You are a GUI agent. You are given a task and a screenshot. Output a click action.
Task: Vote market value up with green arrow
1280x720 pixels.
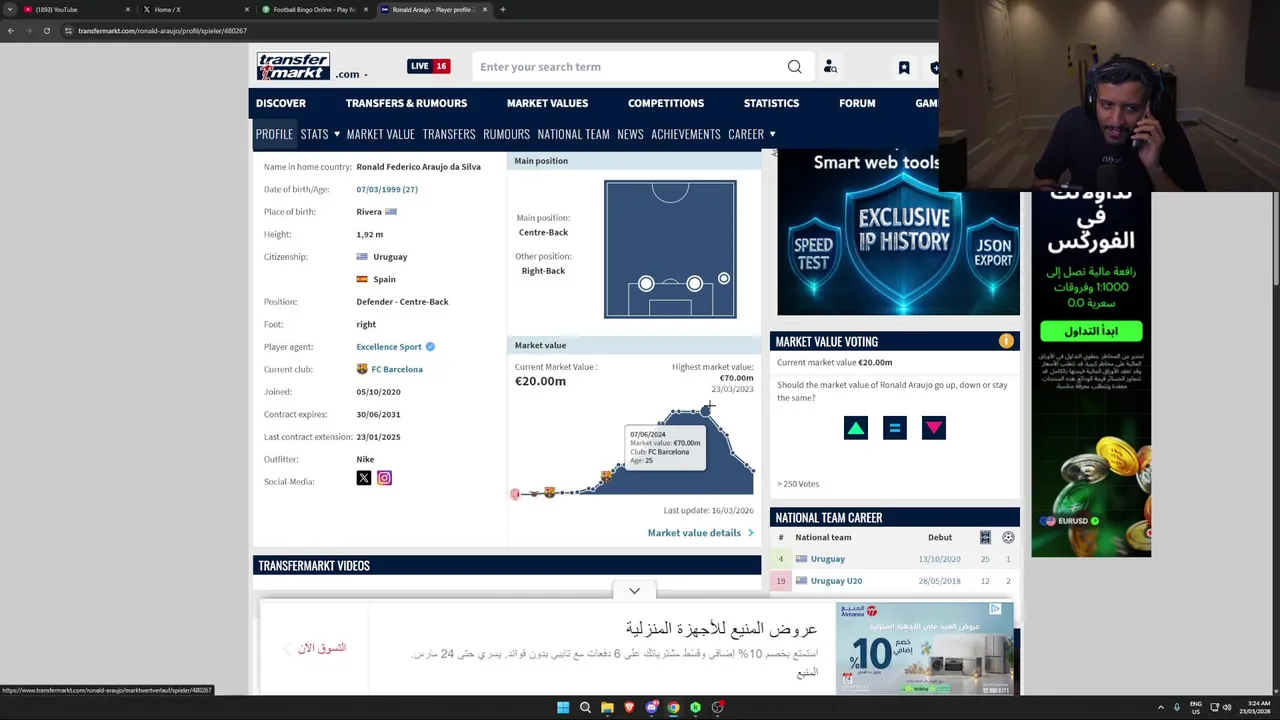click(856, 428)
